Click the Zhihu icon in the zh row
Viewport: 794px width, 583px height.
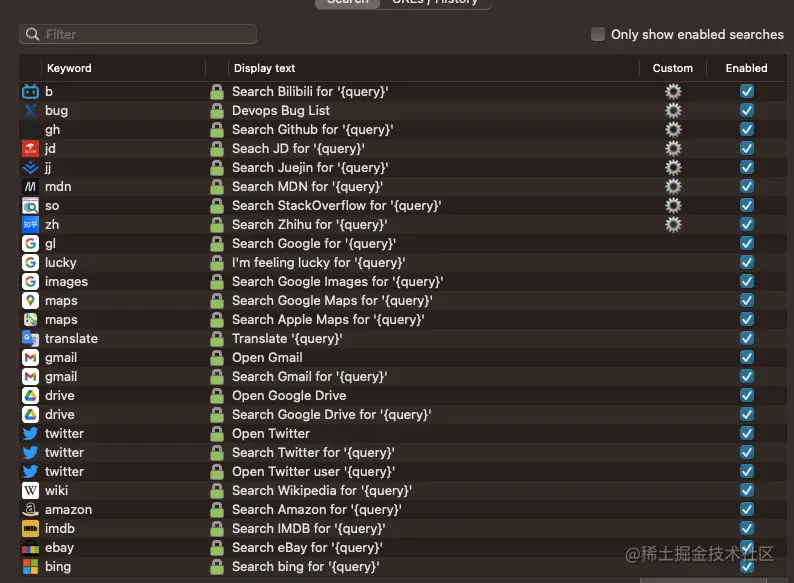click(30, 225)
